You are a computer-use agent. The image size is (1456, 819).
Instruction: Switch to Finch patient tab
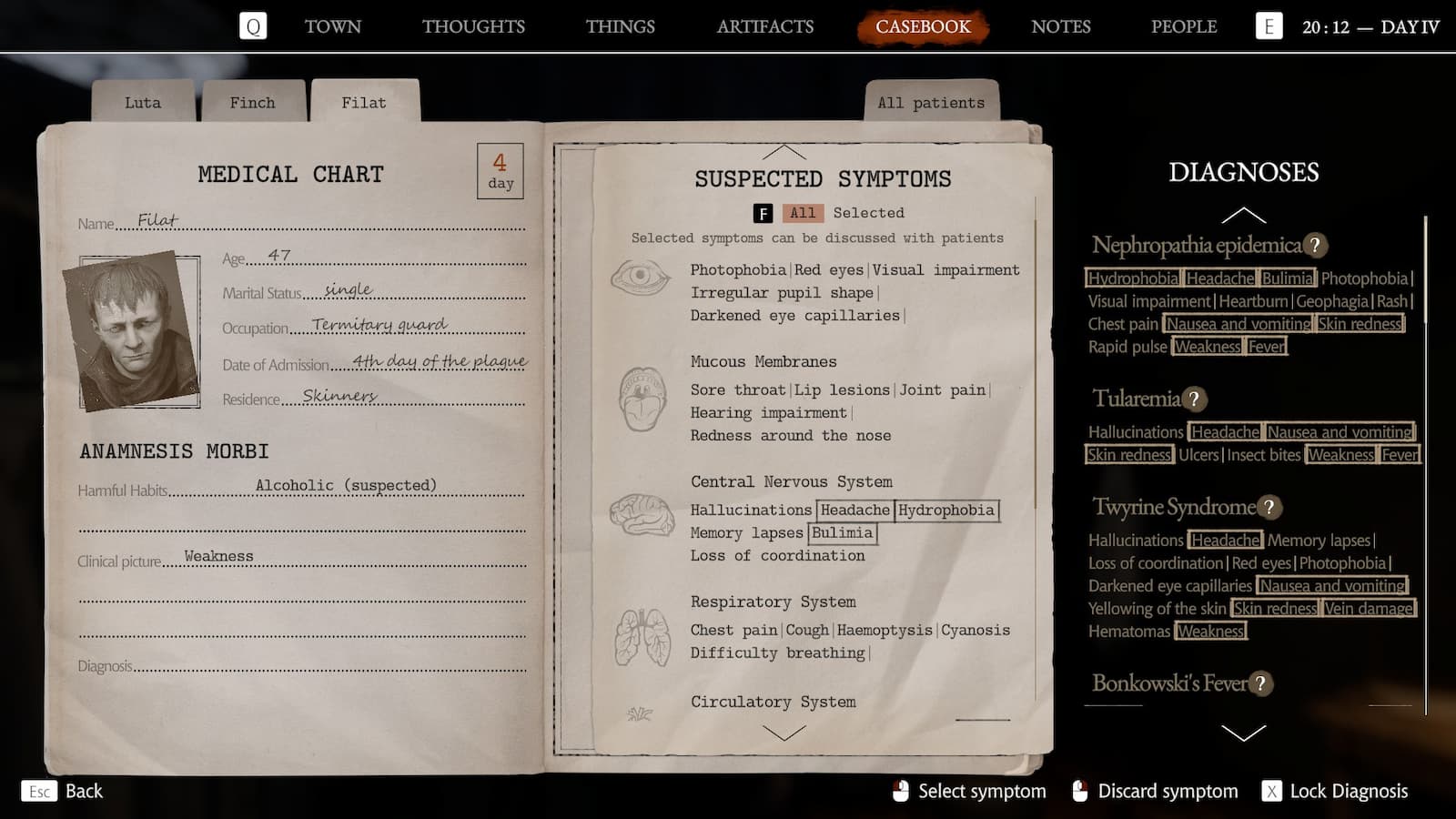[252, 102]
